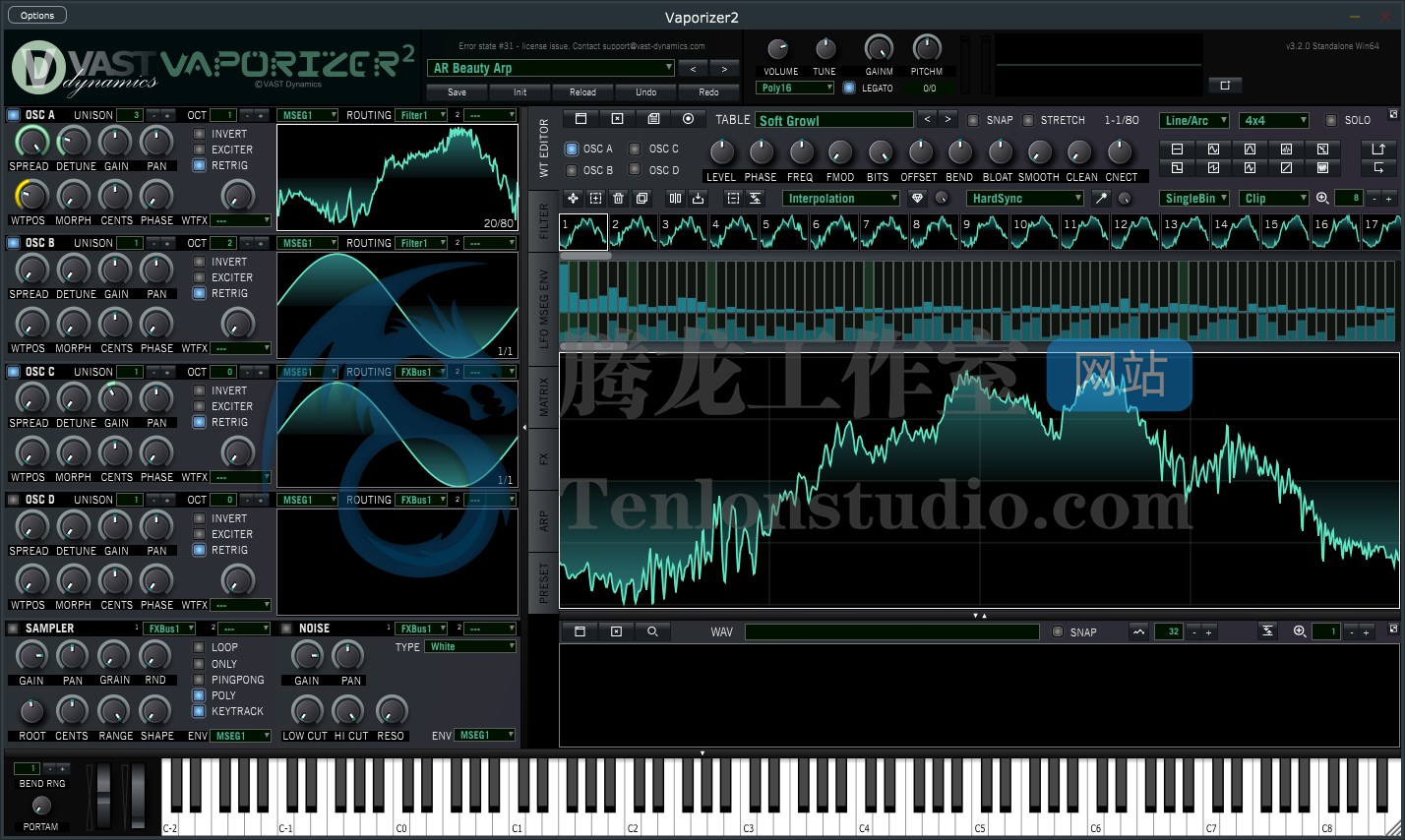Enable the sampler LOOP checkbox
Image resolution: width=1405 pixels, height=840 pixels.
pyautogui.click(x=199, y=647)
